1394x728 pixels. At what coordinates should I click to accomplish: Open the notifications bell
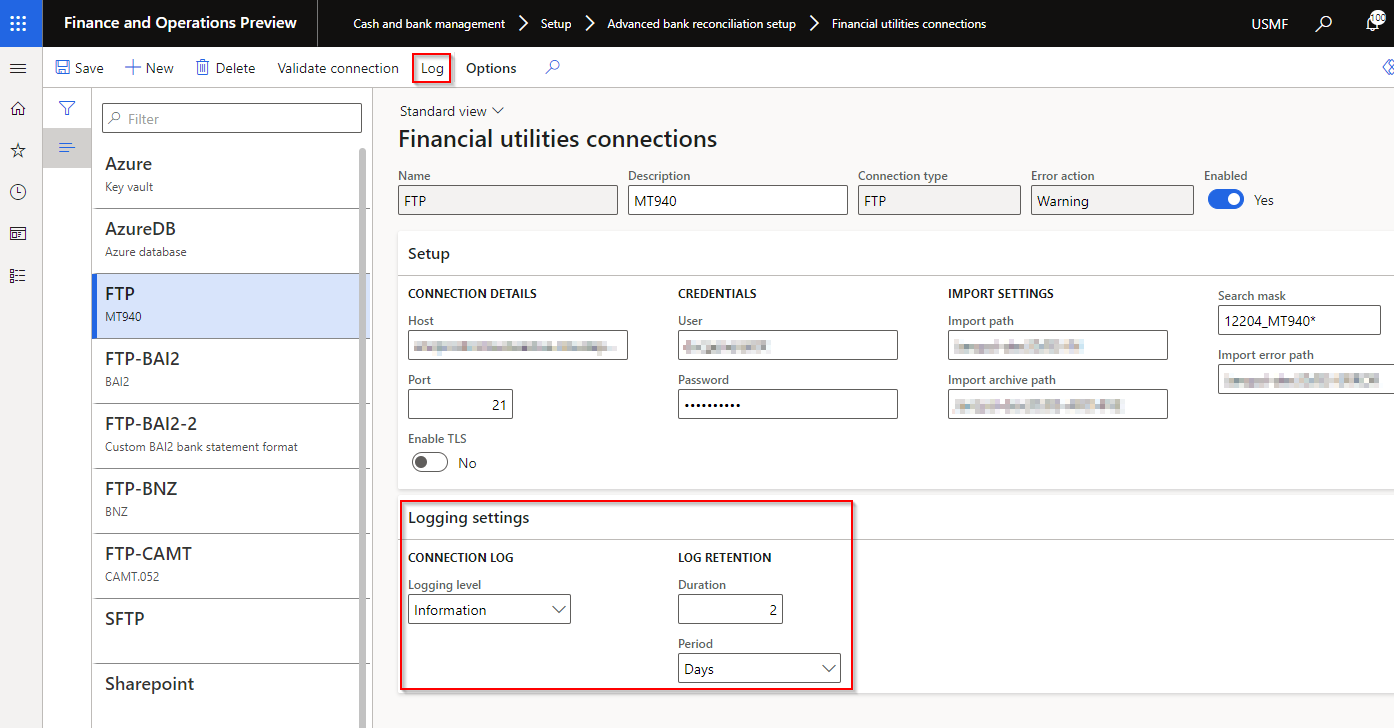pyautogui.click(x=1373, y=23)
